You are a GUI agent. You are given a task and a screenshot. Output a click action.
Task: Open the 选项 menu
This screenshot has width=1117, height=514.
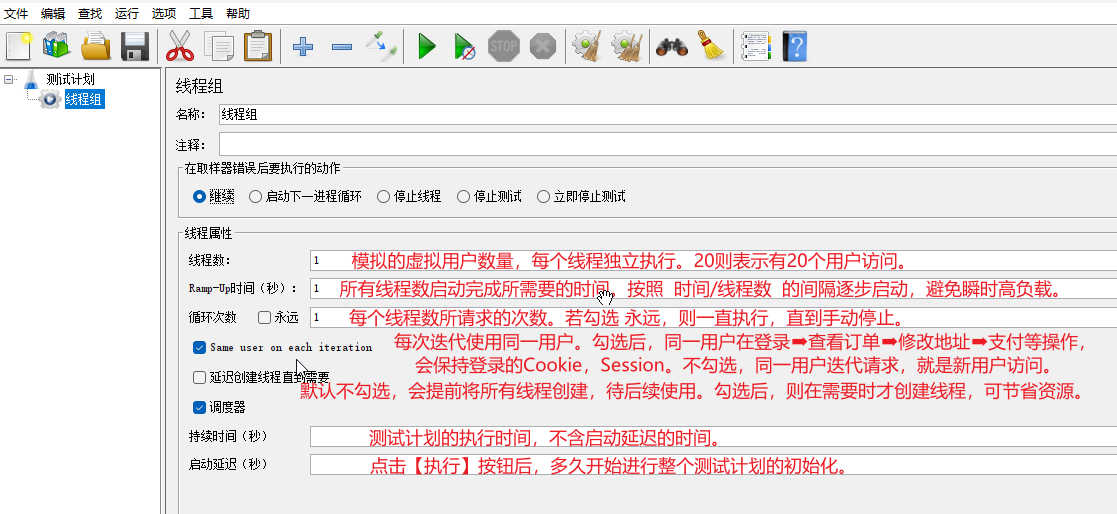click(165, 14)
